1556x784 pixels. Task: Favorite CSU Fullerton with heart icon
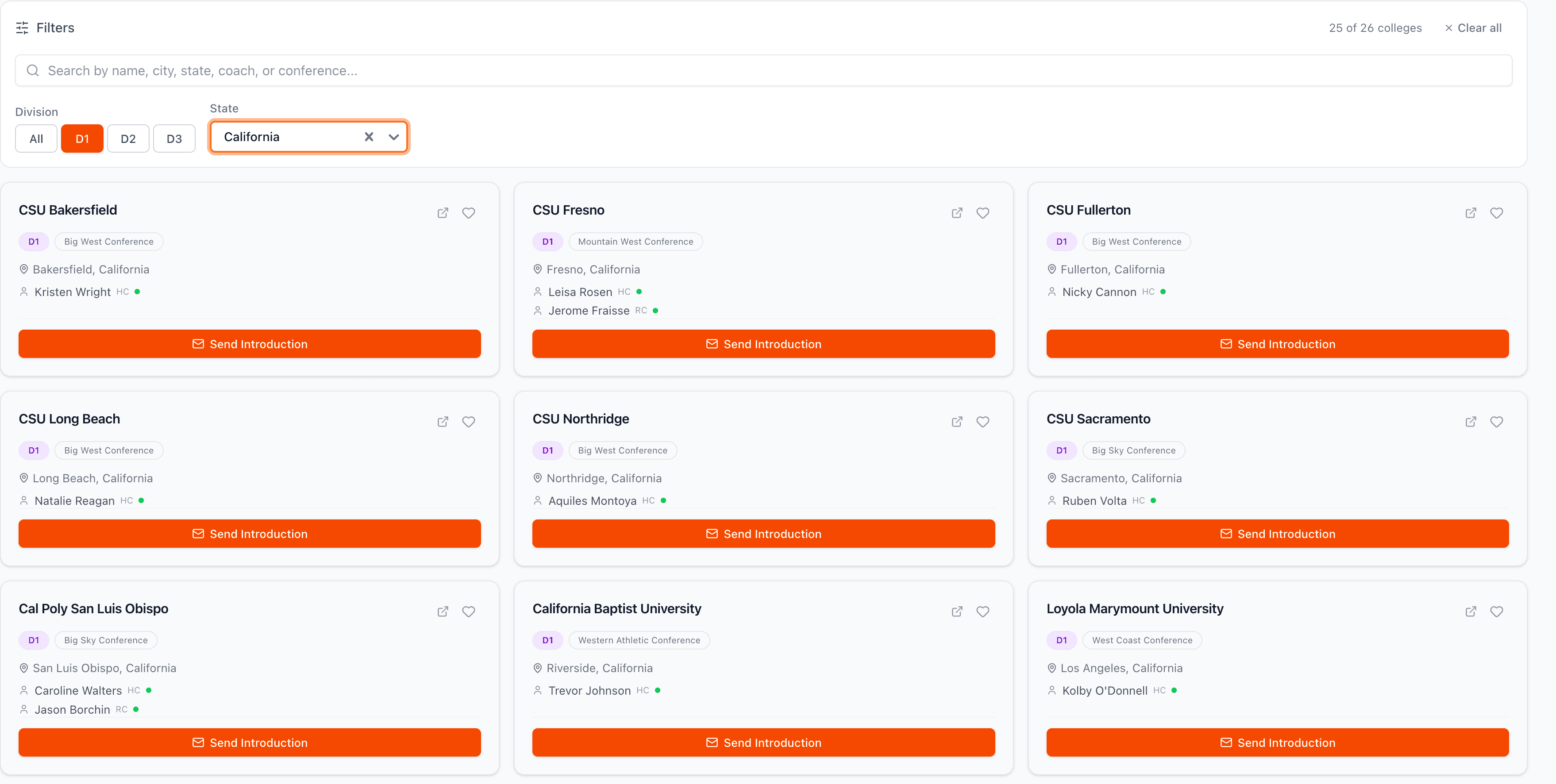point(1497,213)
